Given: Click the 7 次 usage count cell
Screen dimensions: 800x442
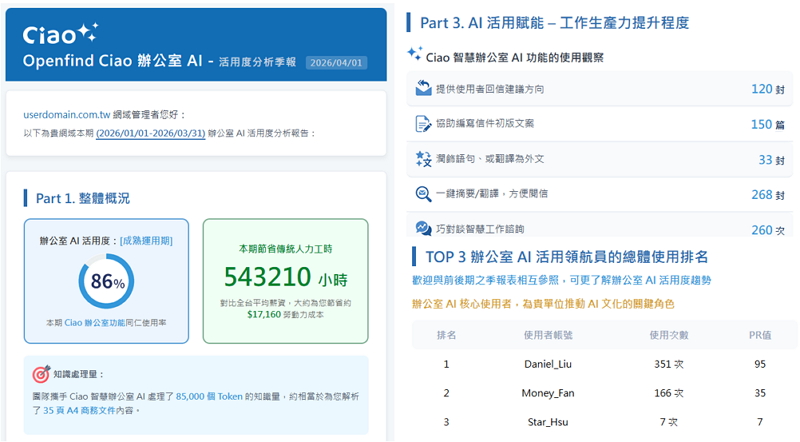Looking at the screenshot, I should click(x=669, y=422).
